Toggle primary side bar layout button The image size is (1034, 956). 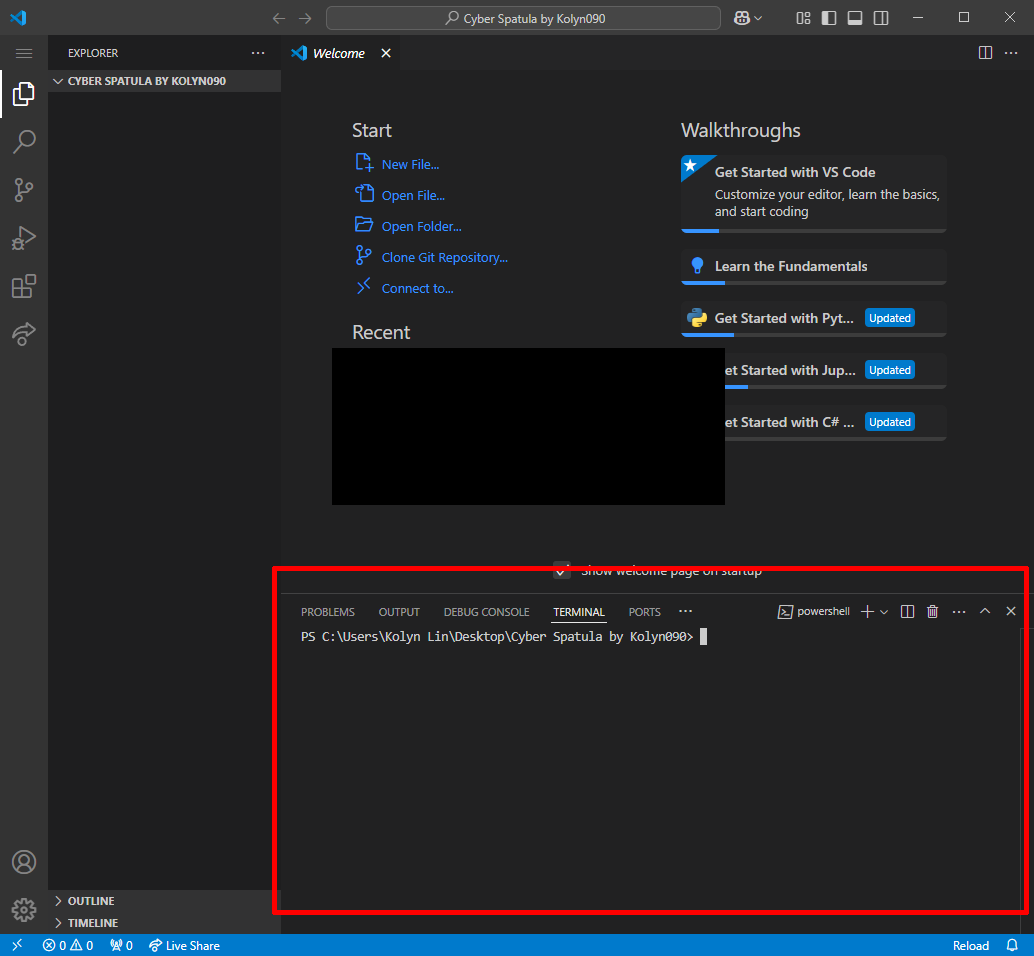click(x=829, y=18)
